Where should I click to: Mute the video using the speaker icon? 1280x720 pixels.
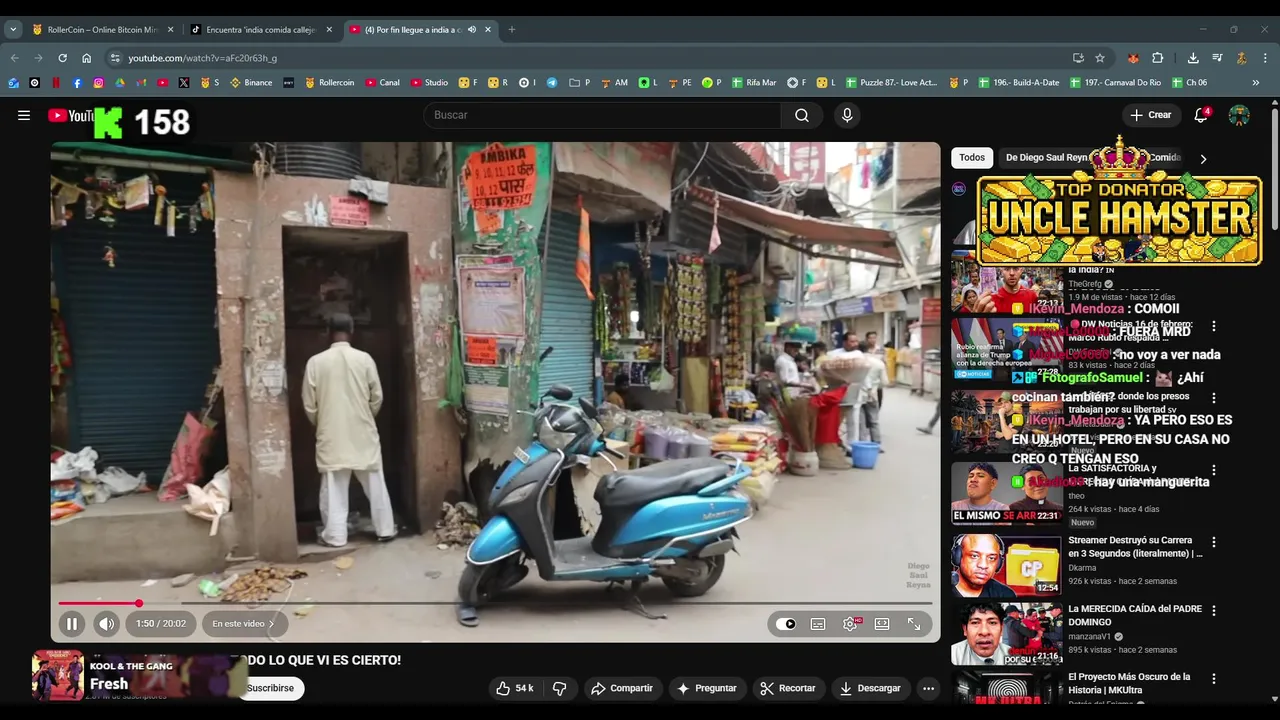coord(106,624)
